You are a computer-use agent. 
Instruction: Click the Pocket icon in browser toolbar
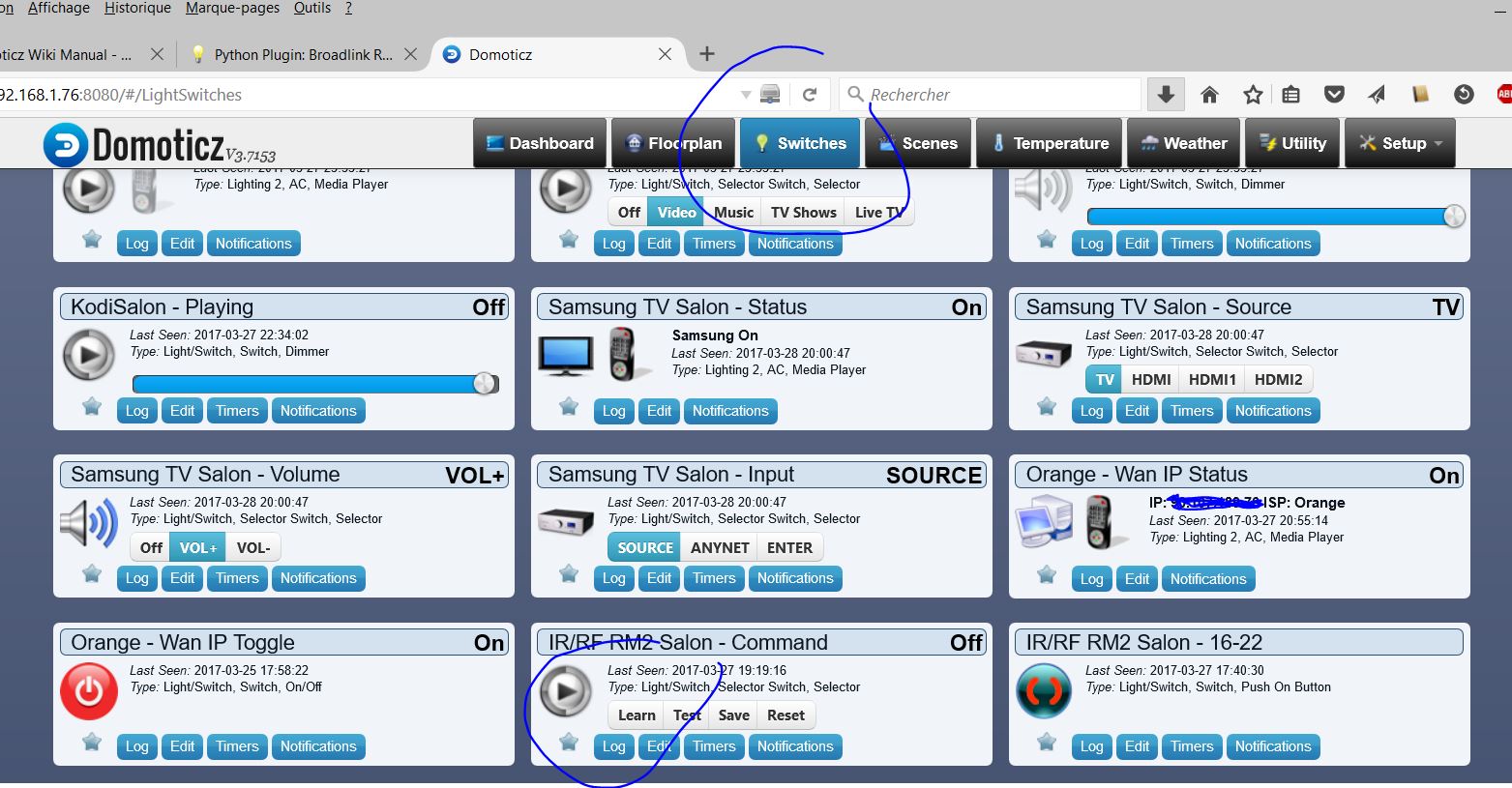click(x=1334, y=94)
